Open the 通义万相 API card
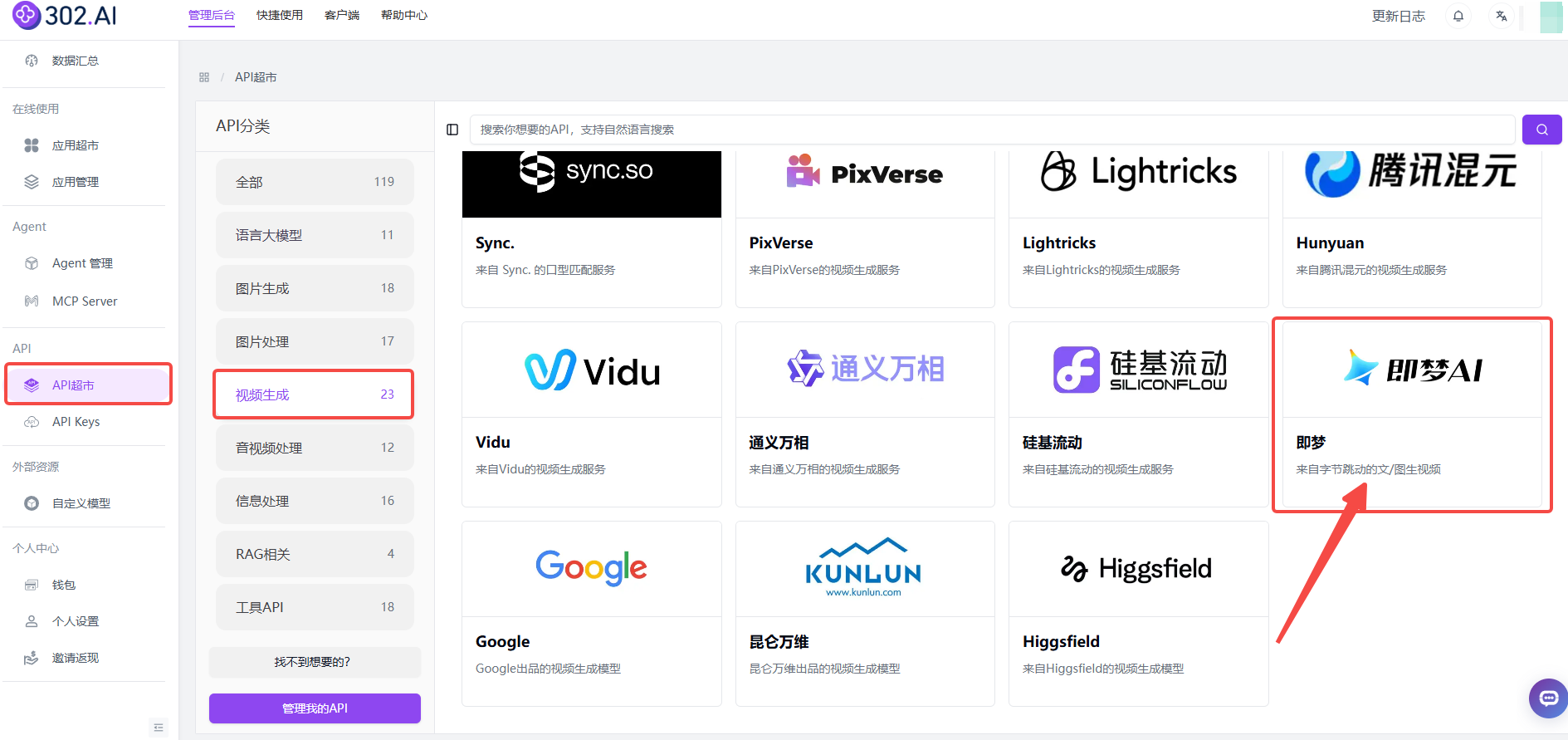This screenshot has width=1568, height=740. 865,414
